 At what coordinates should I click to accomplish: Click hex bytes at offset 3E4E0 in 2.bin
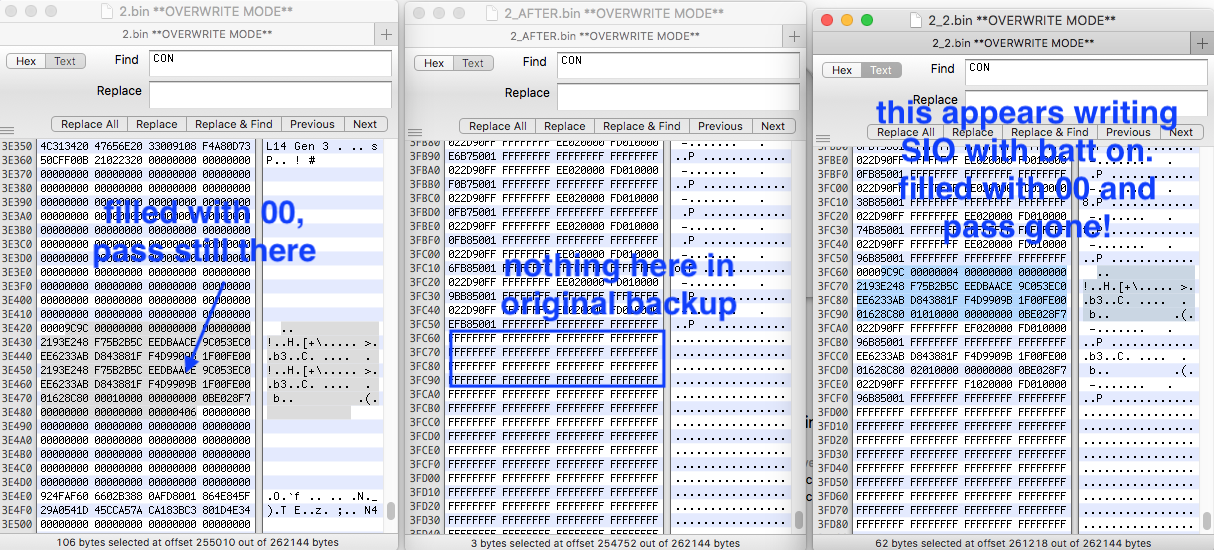[x=146, y=496]
